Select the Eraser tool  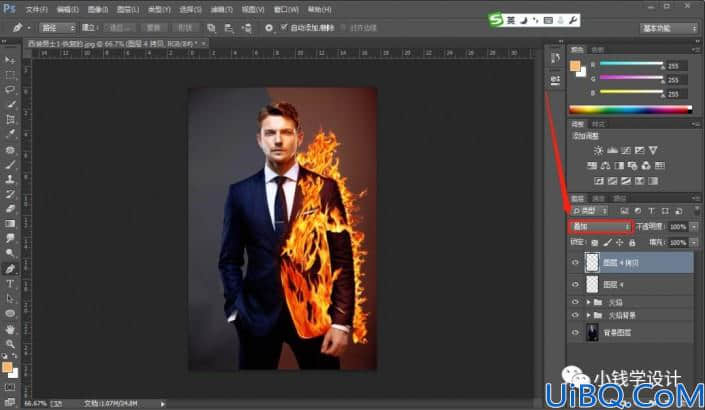pyautogui.click(x=10, y=209)
